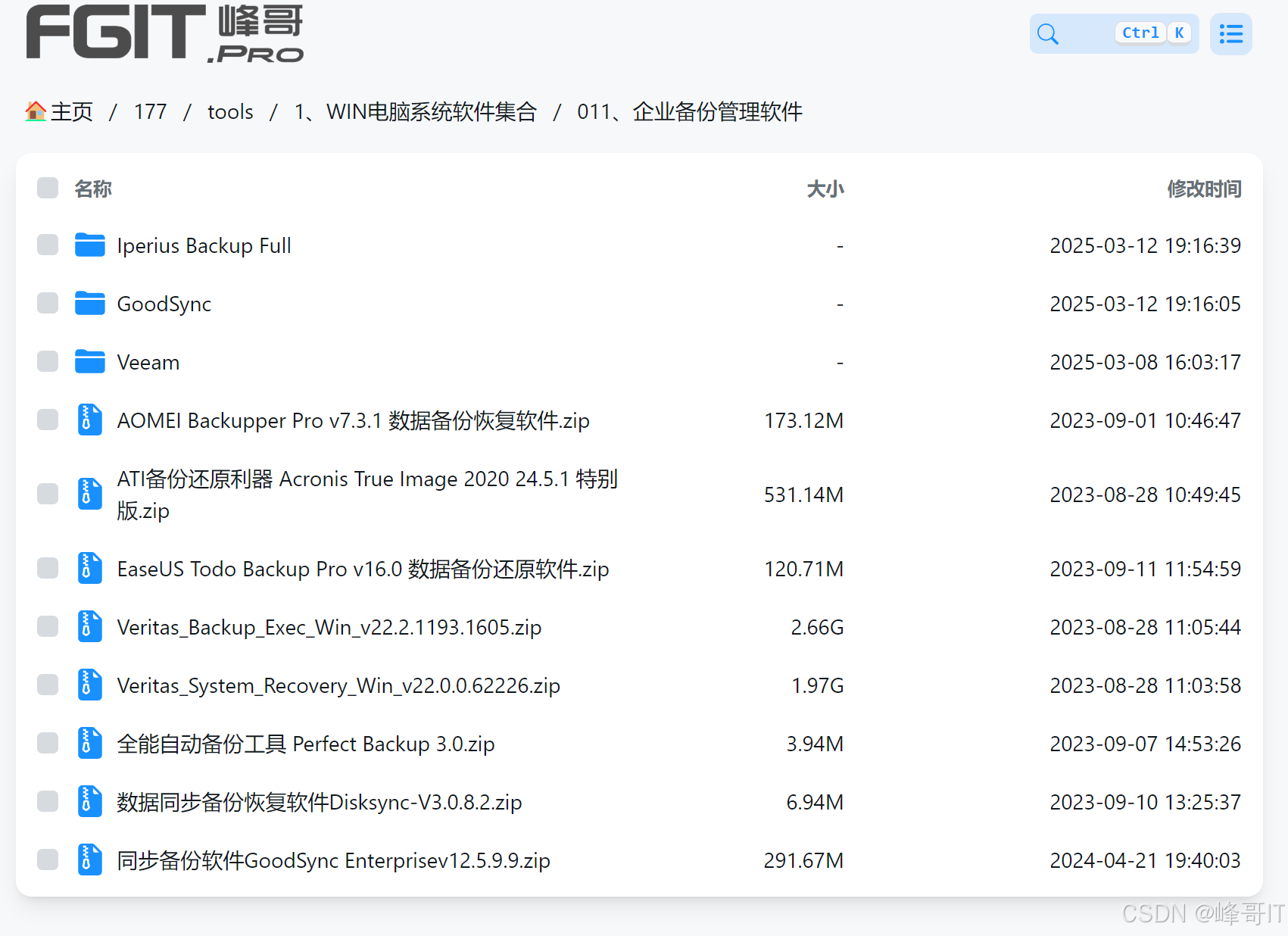This screenshot has width=1288, height=936.
Task: Click date 2024-04-21 19:40:03
Action: click(1145, 861)
